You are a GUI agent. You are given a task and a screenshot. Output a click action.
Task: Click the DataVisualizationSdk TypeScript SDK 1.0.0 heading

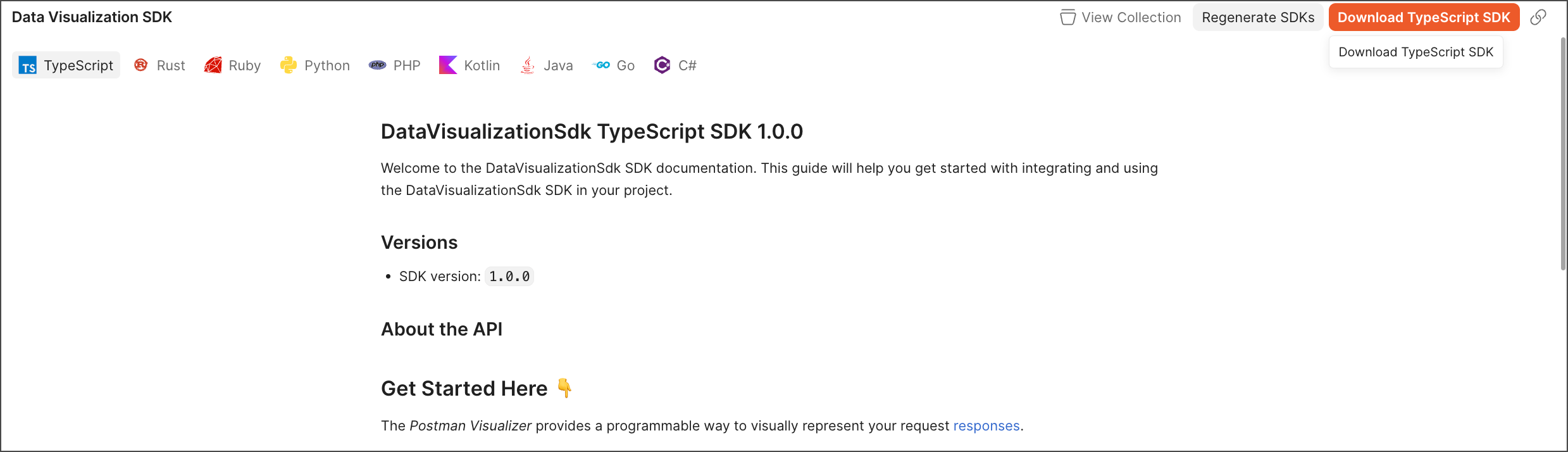tap(592, 132)
